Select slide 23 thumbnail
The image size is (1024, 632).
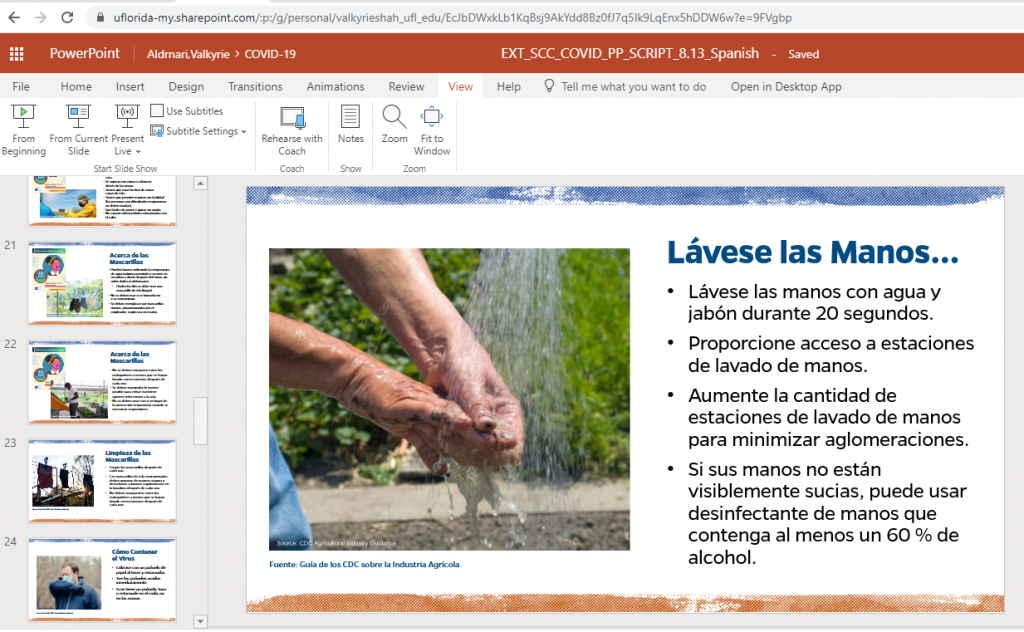101,480
